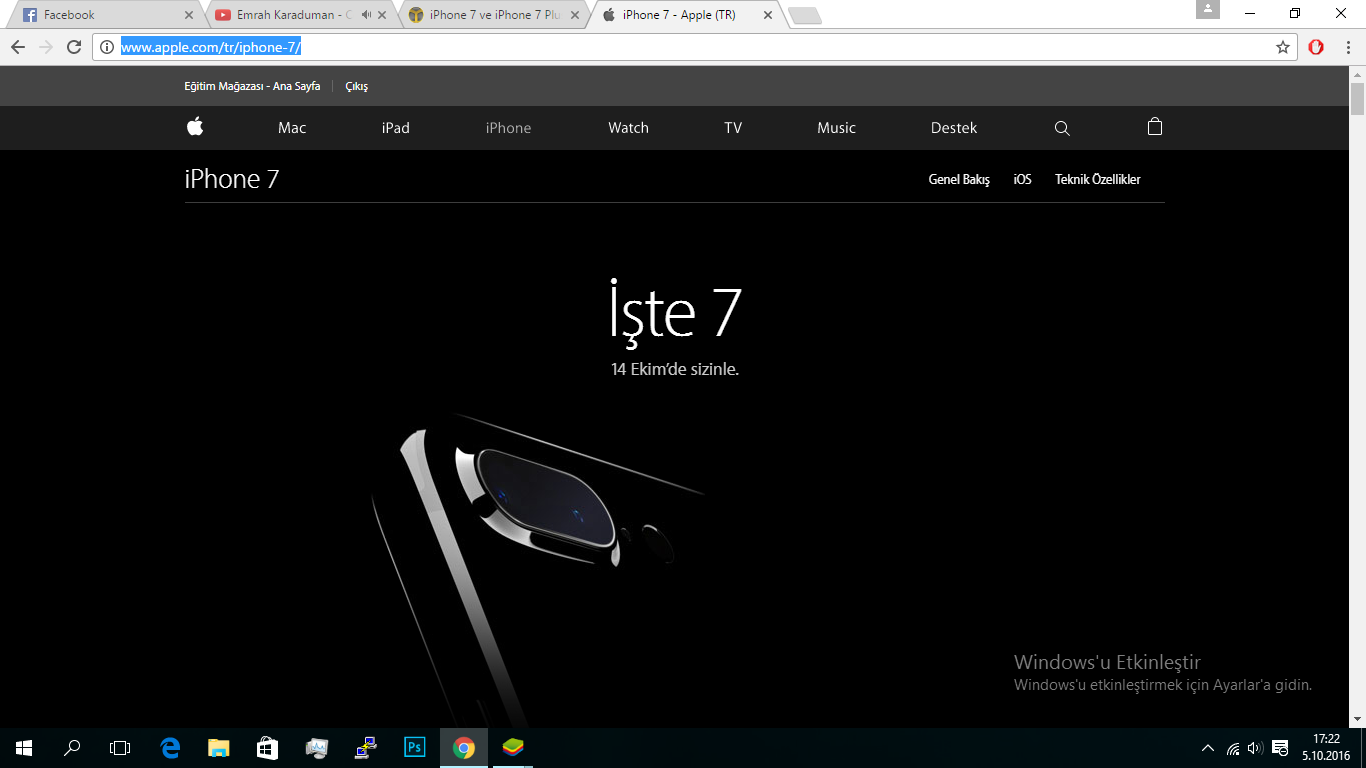This screenshot has height=768, width=1366.
Task: Open the volume control in system tray
Action: coord(1255,748)
